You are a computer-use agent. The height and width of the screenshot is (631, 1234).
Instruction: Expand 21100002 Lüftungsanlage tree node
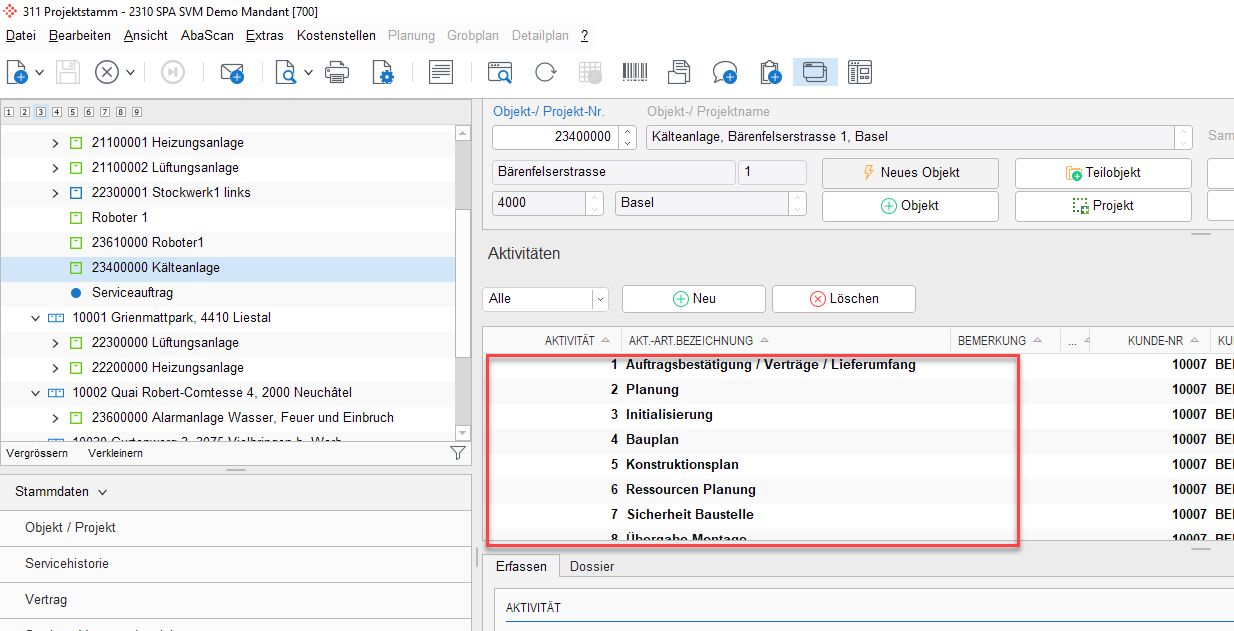(x=55, y=168)
